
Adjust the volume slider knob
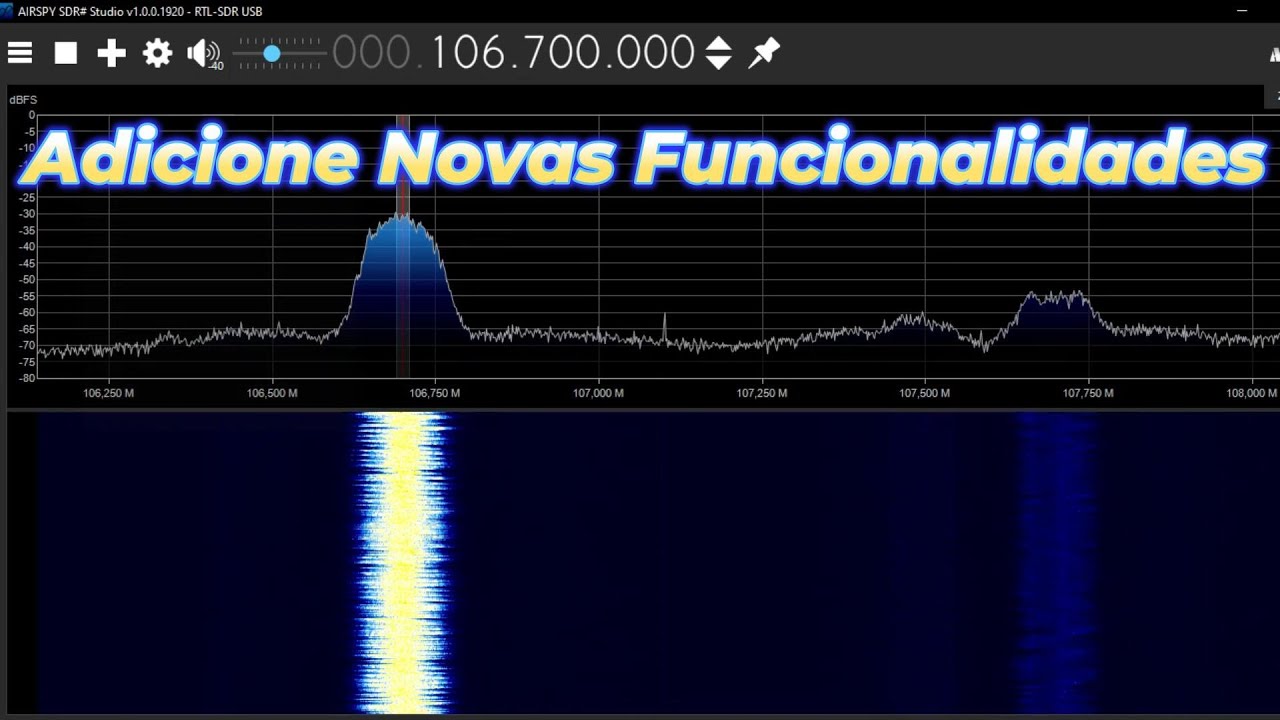(271, 53)
